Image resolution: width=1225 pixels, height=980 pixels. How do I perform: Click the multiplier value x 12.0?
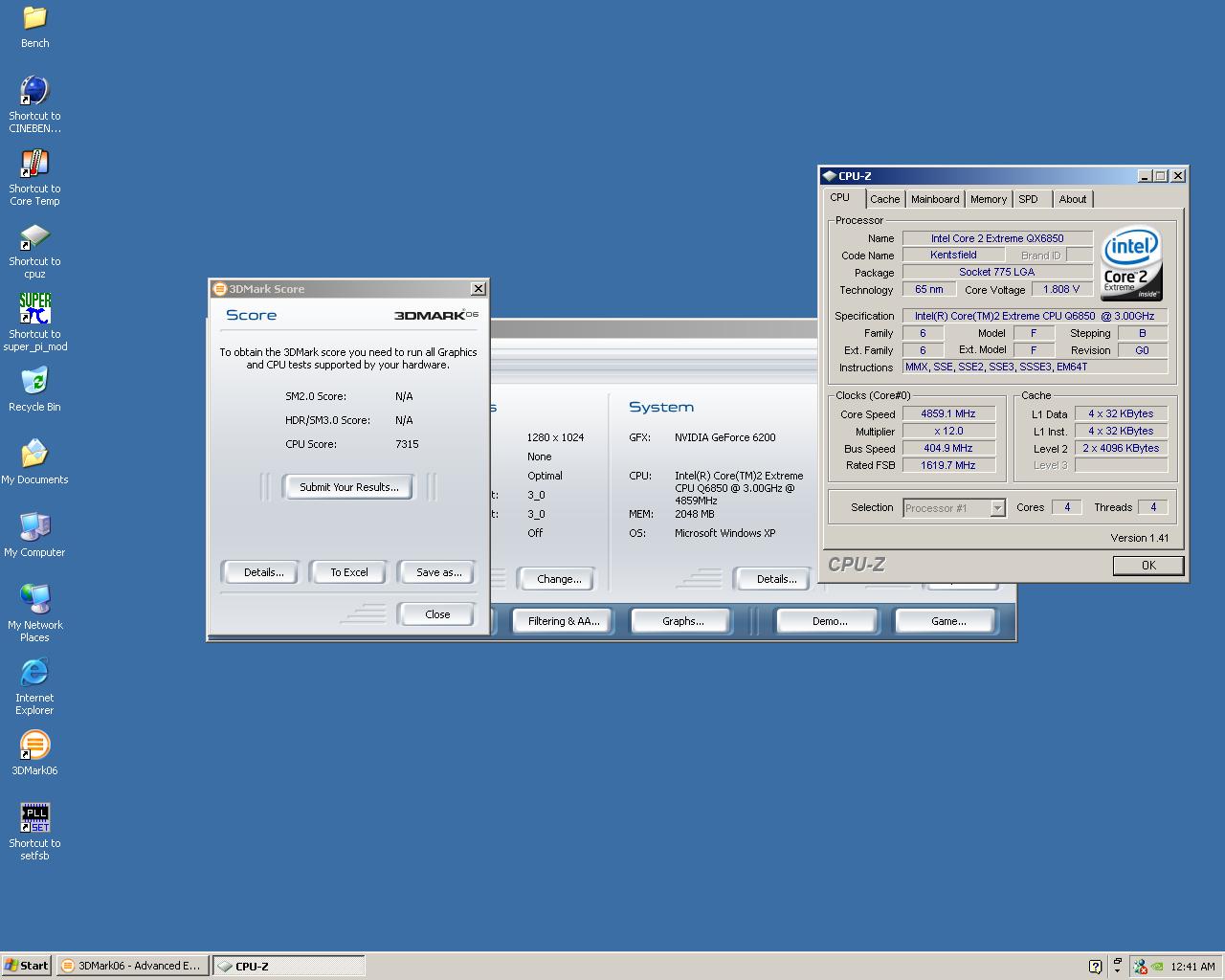tap(948, 431)
